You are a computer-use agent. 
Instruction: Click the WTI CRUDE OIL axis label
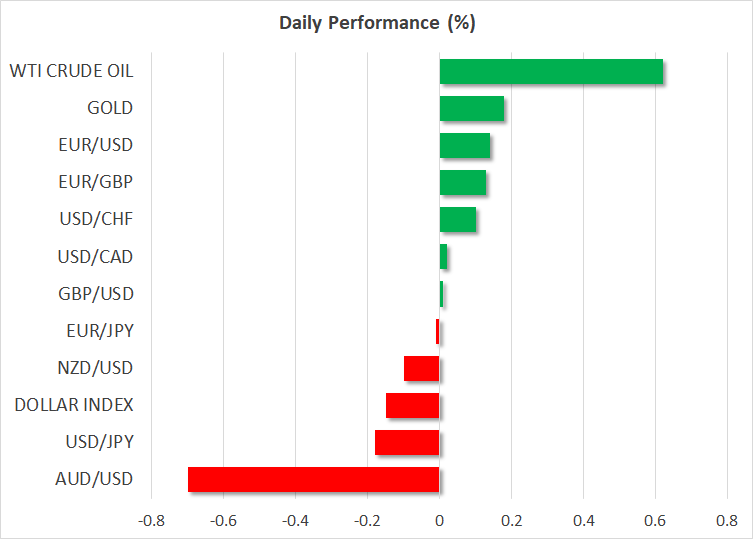pos(71,71)
